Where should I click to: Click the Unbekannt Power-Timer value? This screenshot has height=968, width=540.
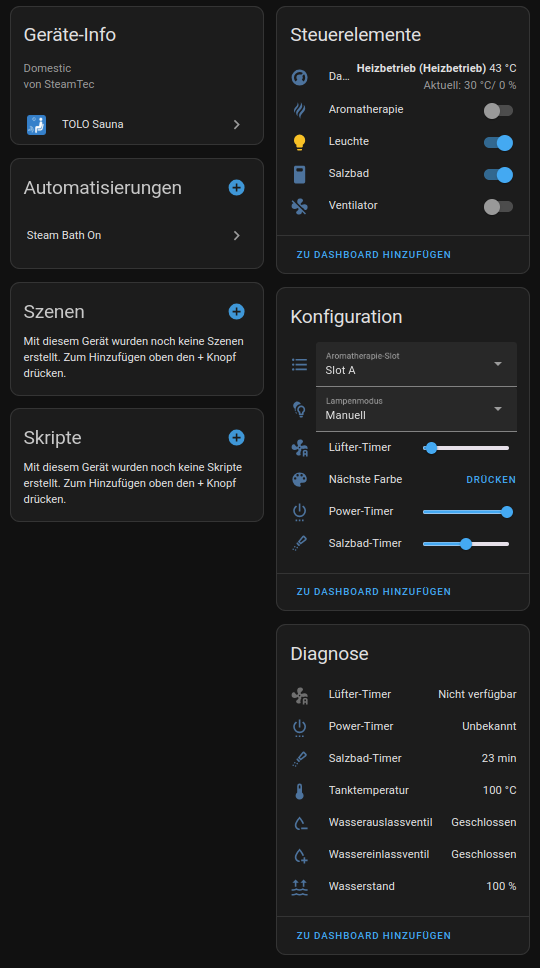(x=489, y=727)
